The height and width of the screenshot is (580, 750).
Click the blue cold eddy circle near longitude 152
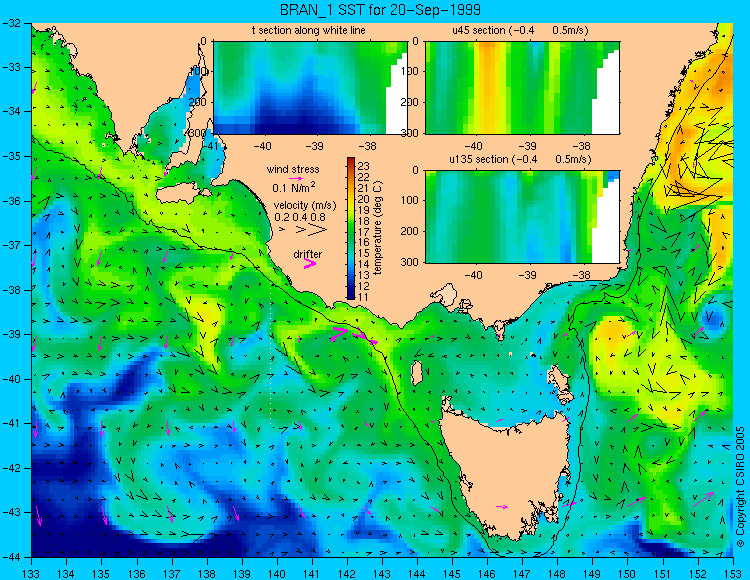coord(713,318)
